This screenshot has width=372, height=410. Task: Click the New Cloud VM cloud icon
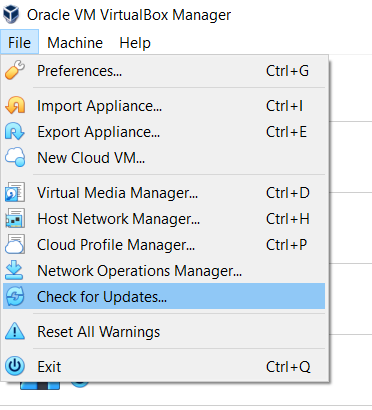[15, 157]
